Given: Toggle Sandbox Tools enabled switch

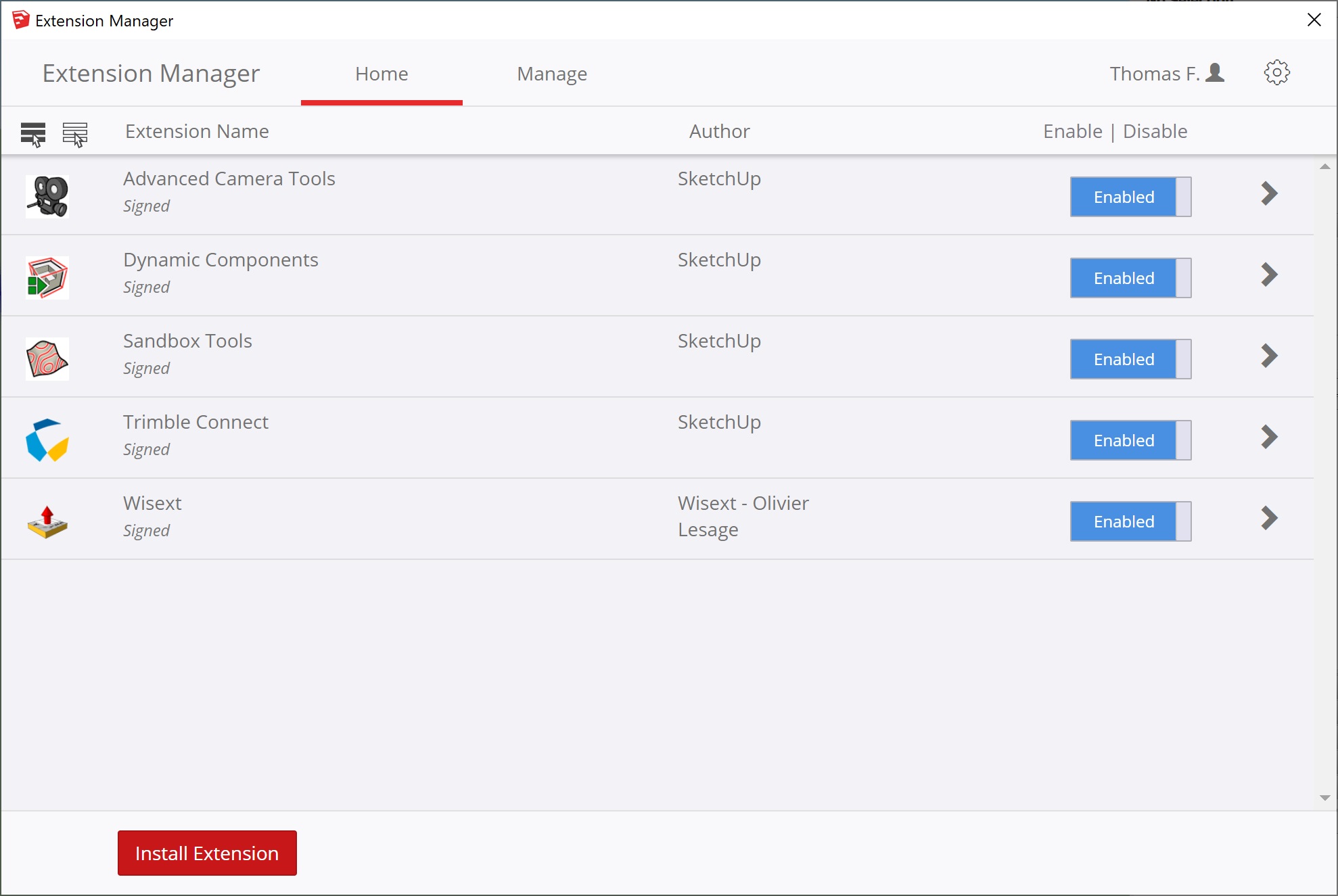Looking at the screenshot, I should (x=1130, y=359).
